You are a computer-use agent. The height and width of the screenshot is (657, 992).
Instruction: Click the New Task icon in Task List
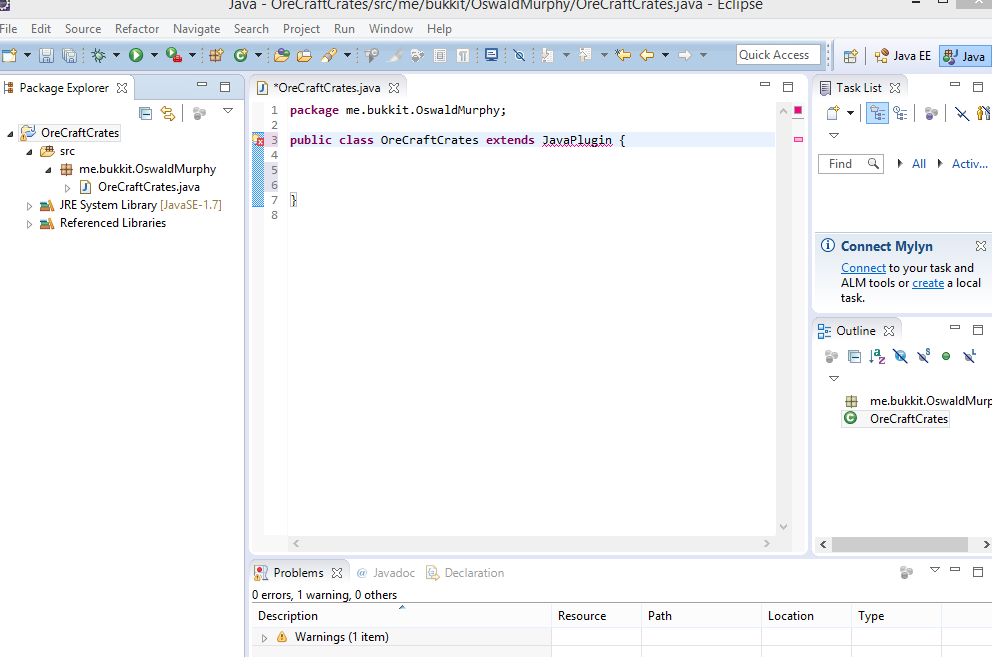833,113
